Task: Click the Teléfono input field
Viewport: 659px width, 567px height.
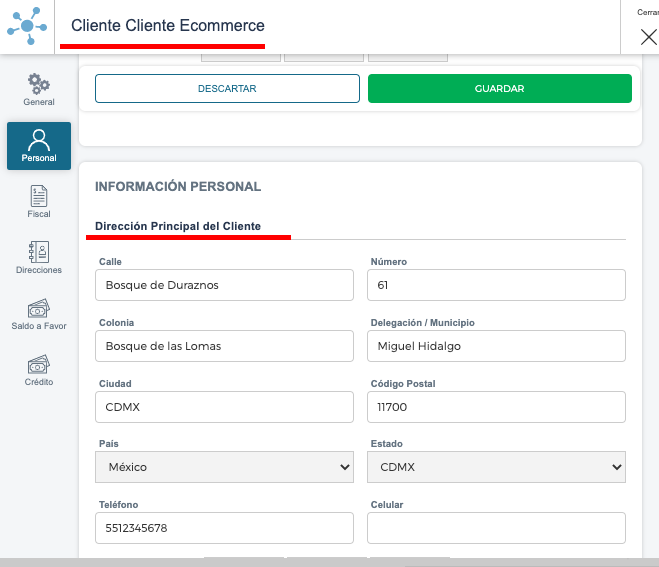Action: pyautogui.click(x=224, y=528)
